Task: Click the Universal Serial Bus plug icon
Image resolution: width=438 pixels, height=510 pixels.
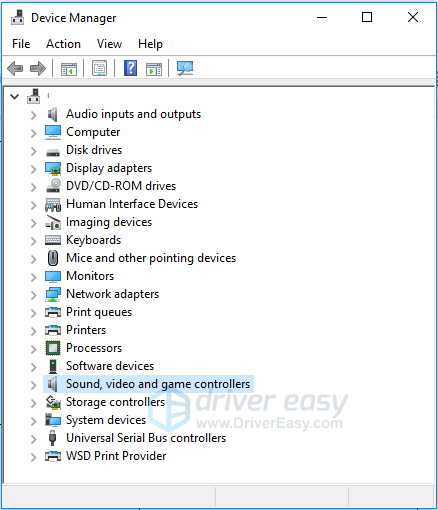Action: click(52, 438)
